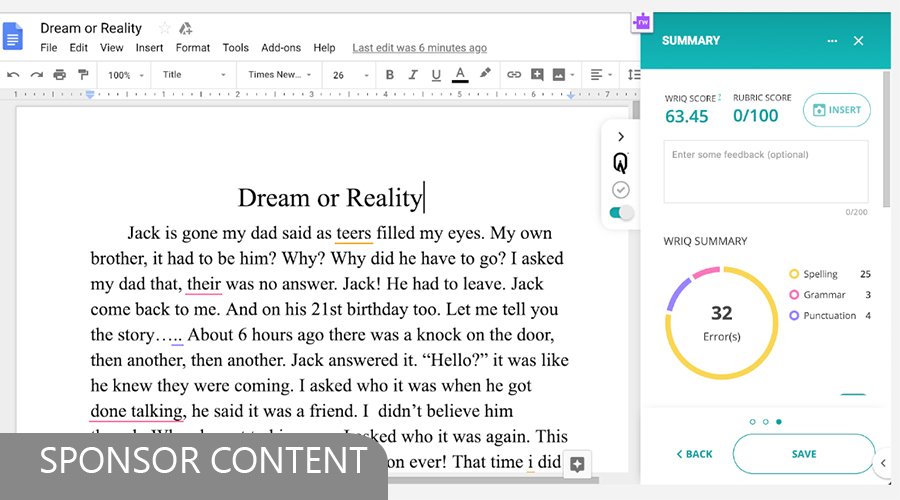Print the document

[60, 75]
